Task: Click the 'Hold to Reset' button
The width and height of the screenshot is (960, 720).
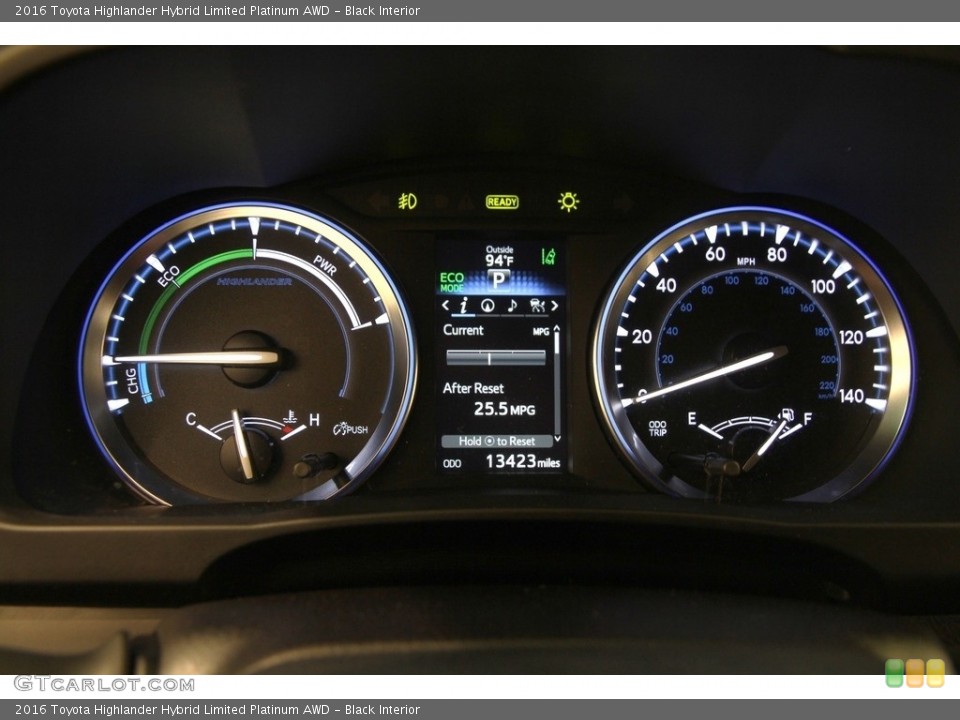Action: pyautogui.click(x=497, y=441)
